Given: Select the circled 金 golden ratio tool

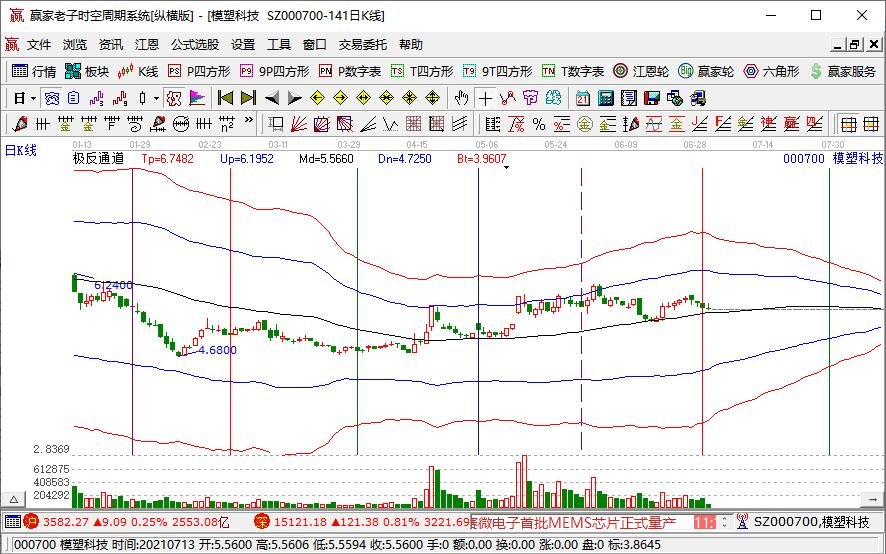Looking at the screenshot, I should point(585,123).
